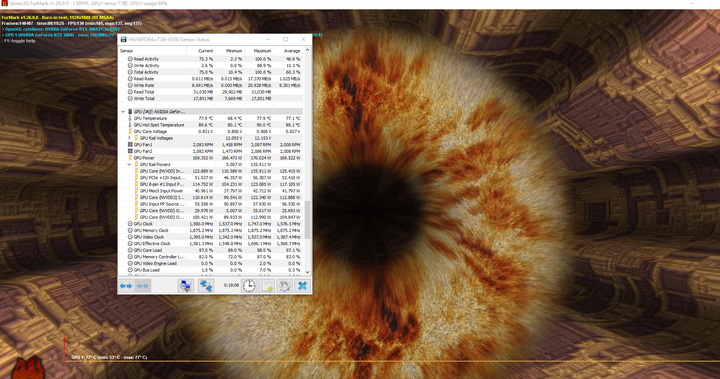This screenshot has width=720, height=379.
Task: Close sensors with blue X icon
Action: coord(302,286)
